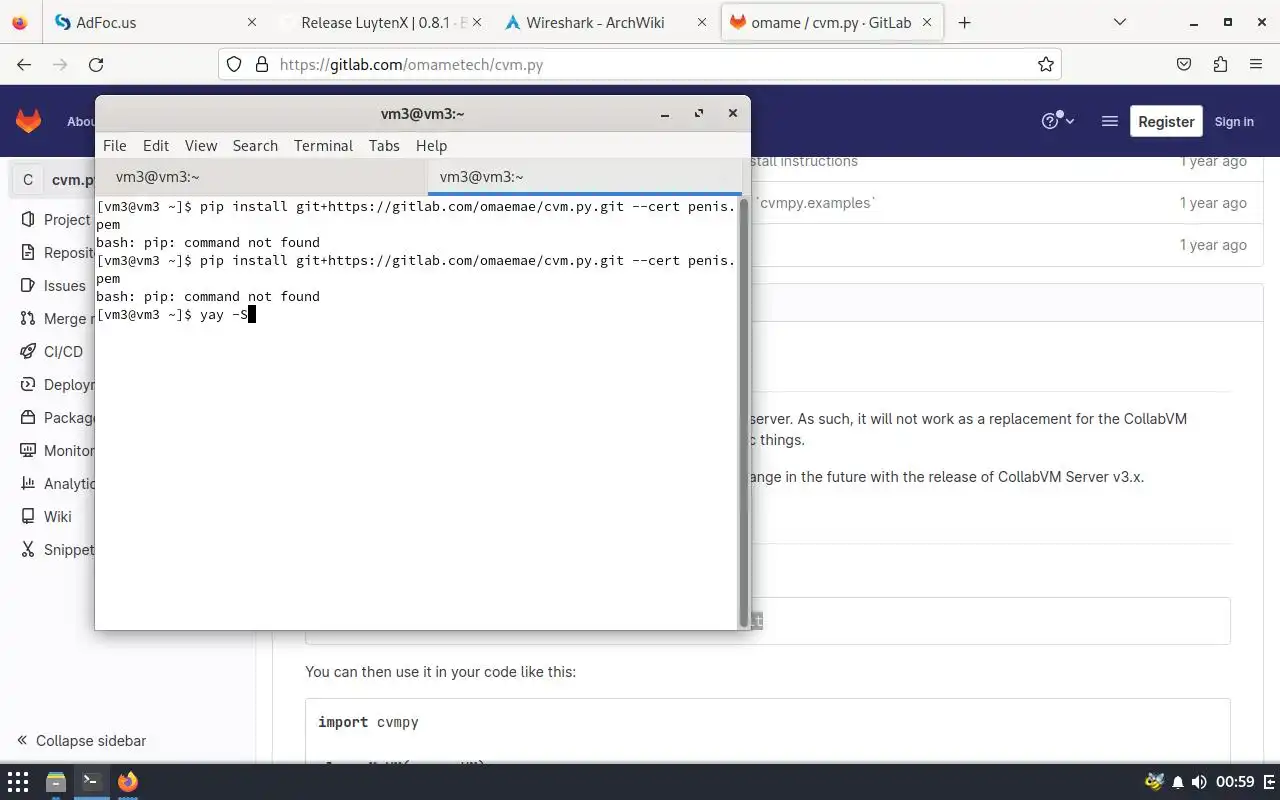Click the 'import cvmpy' code line

click(x=368, y=722)
